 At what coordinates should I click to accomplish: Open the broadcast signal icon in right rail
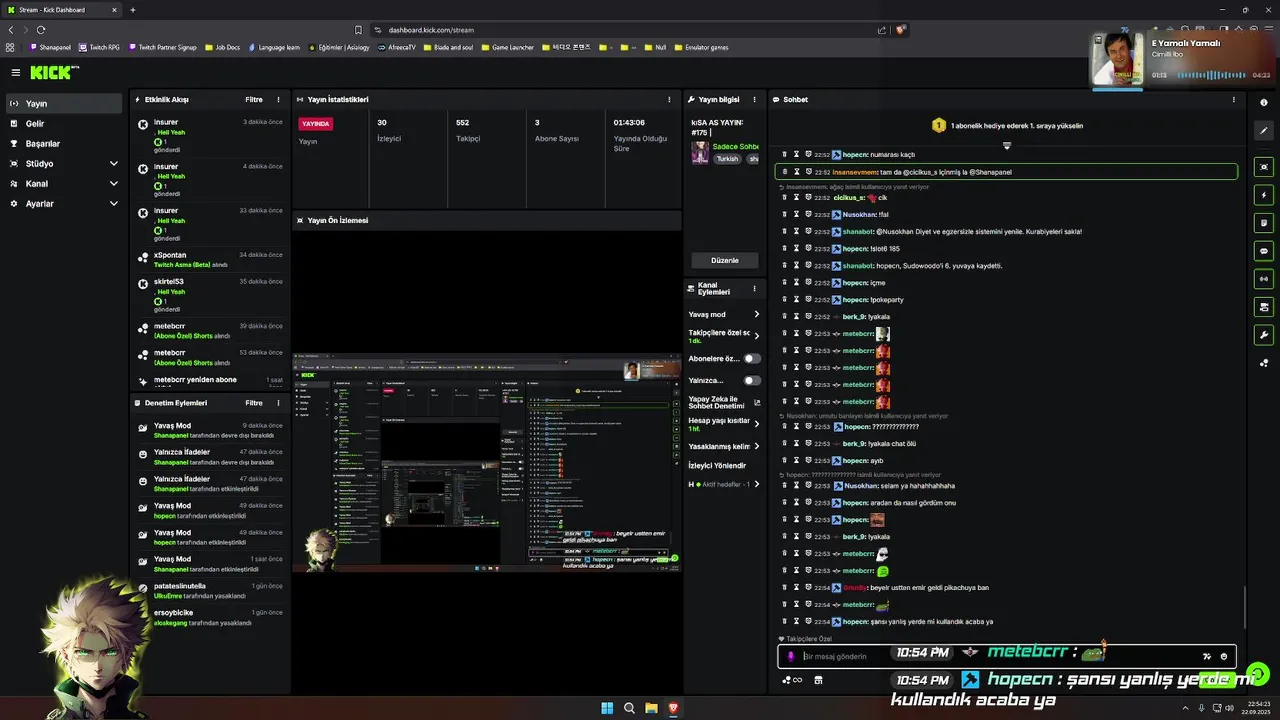pyautogui.click(x=1264, y=279)
